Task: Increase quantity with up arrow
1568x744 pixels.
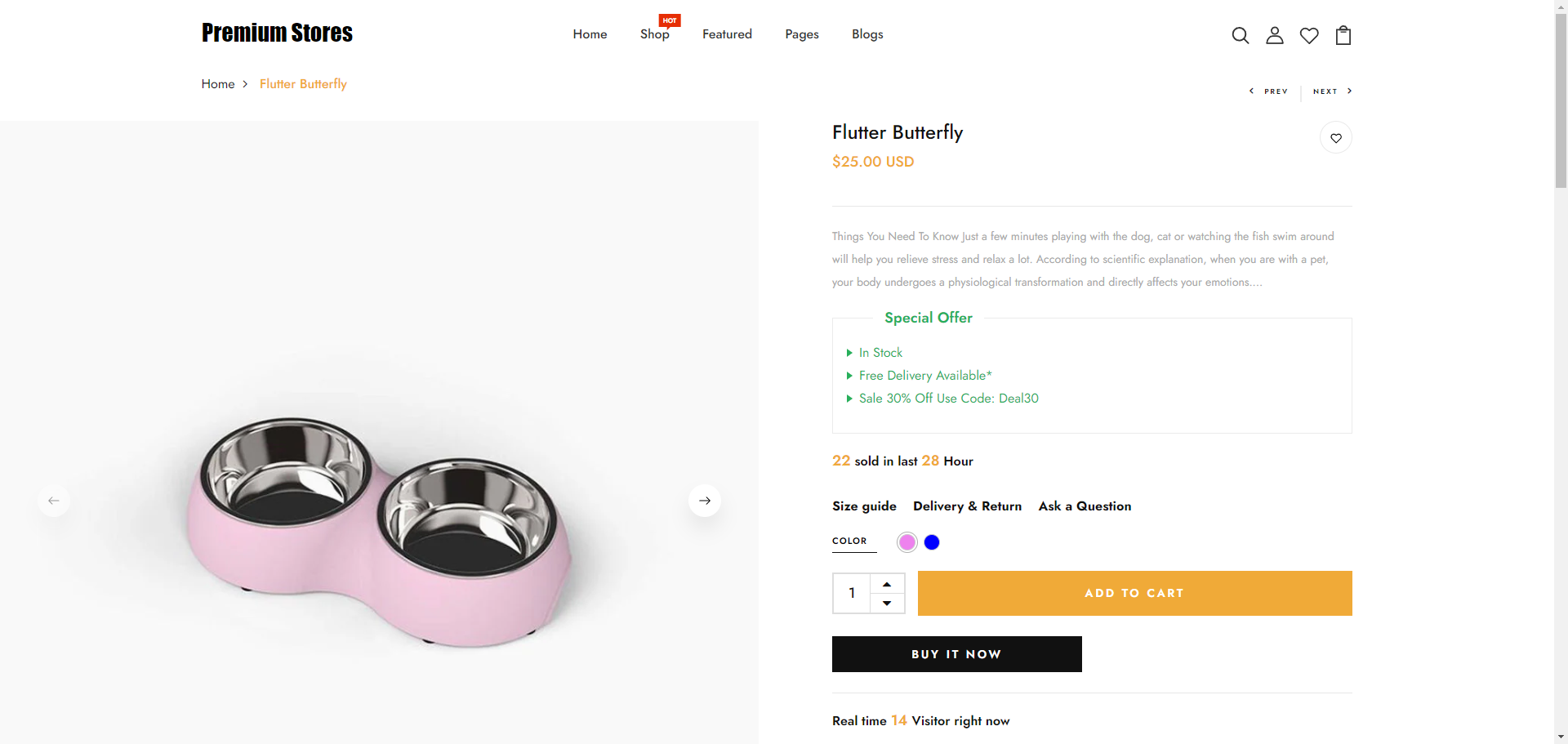Action: 887,584
